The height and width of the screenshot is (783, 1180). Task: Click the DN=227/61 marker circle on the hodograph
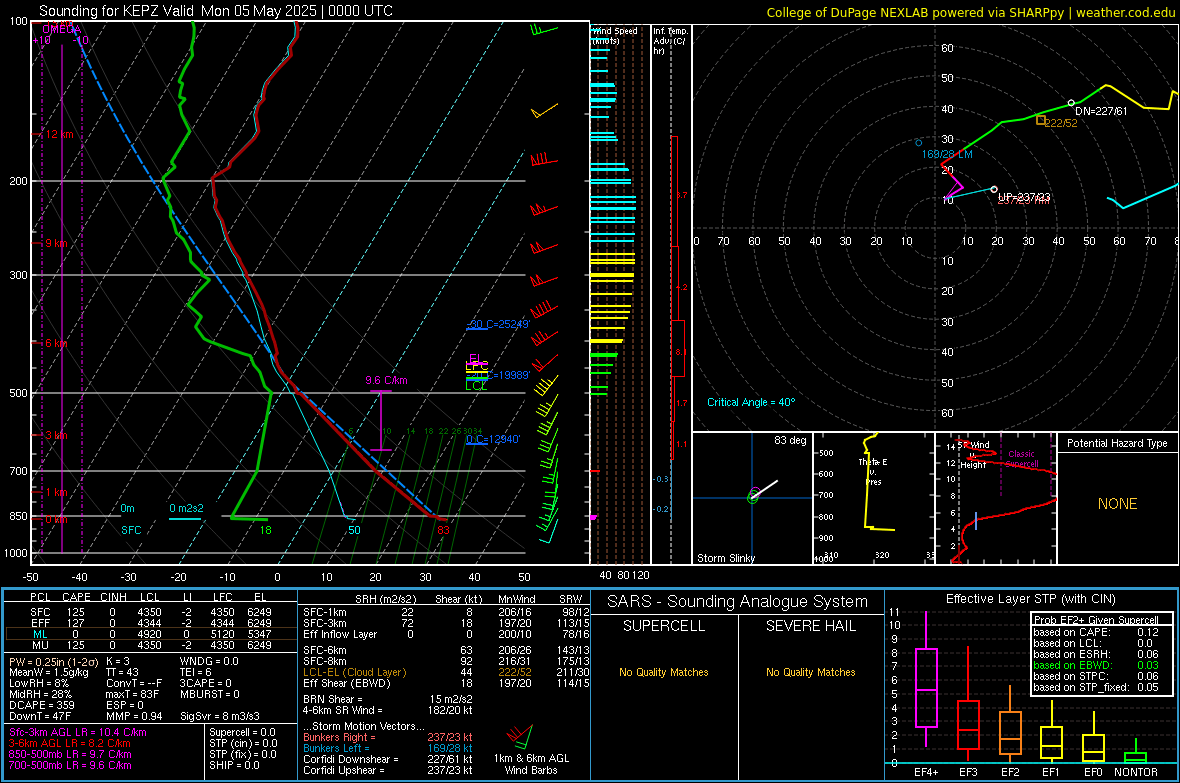1072,103
